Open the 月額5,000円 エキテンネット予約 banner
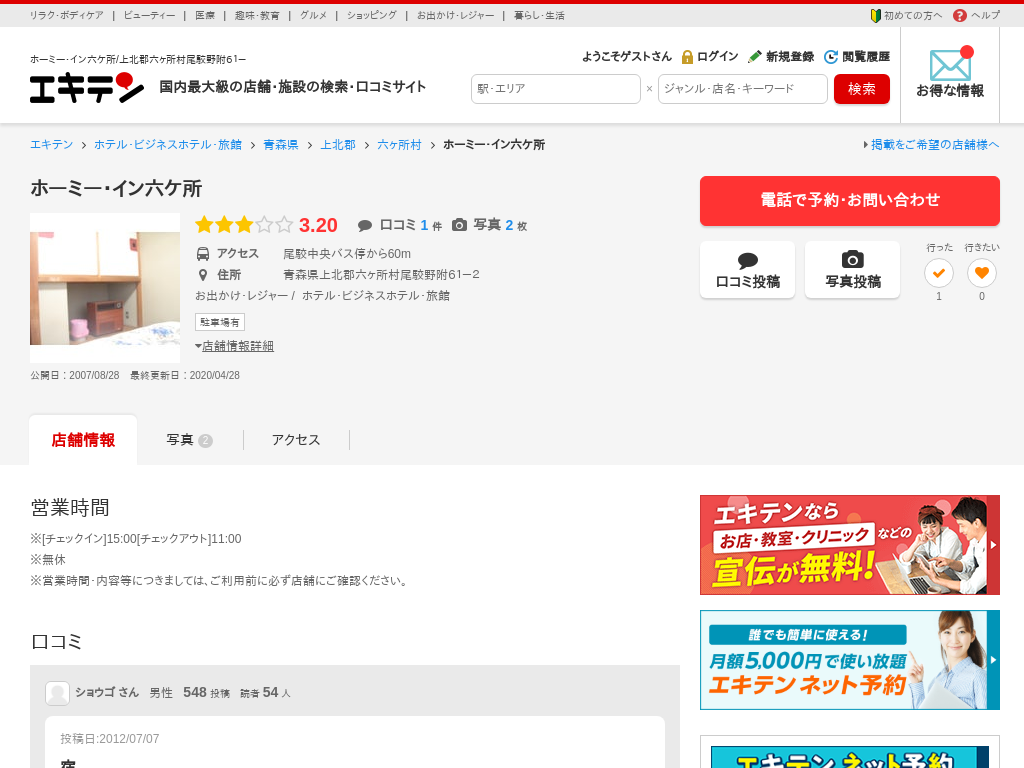Image resolution: width=1024 pixels, height=768 pixels. pyautogui.click(x=850, y=660)
